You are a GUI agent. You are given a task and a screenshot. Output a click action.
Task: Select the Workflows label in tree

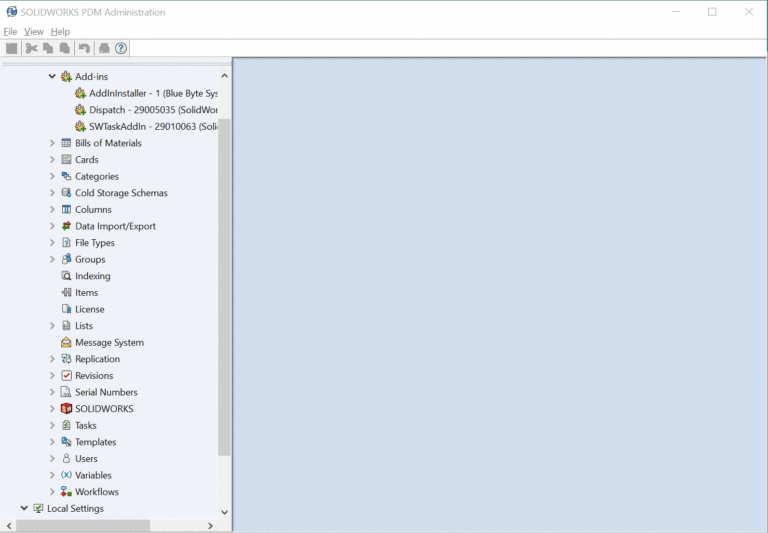coord(97,492)
